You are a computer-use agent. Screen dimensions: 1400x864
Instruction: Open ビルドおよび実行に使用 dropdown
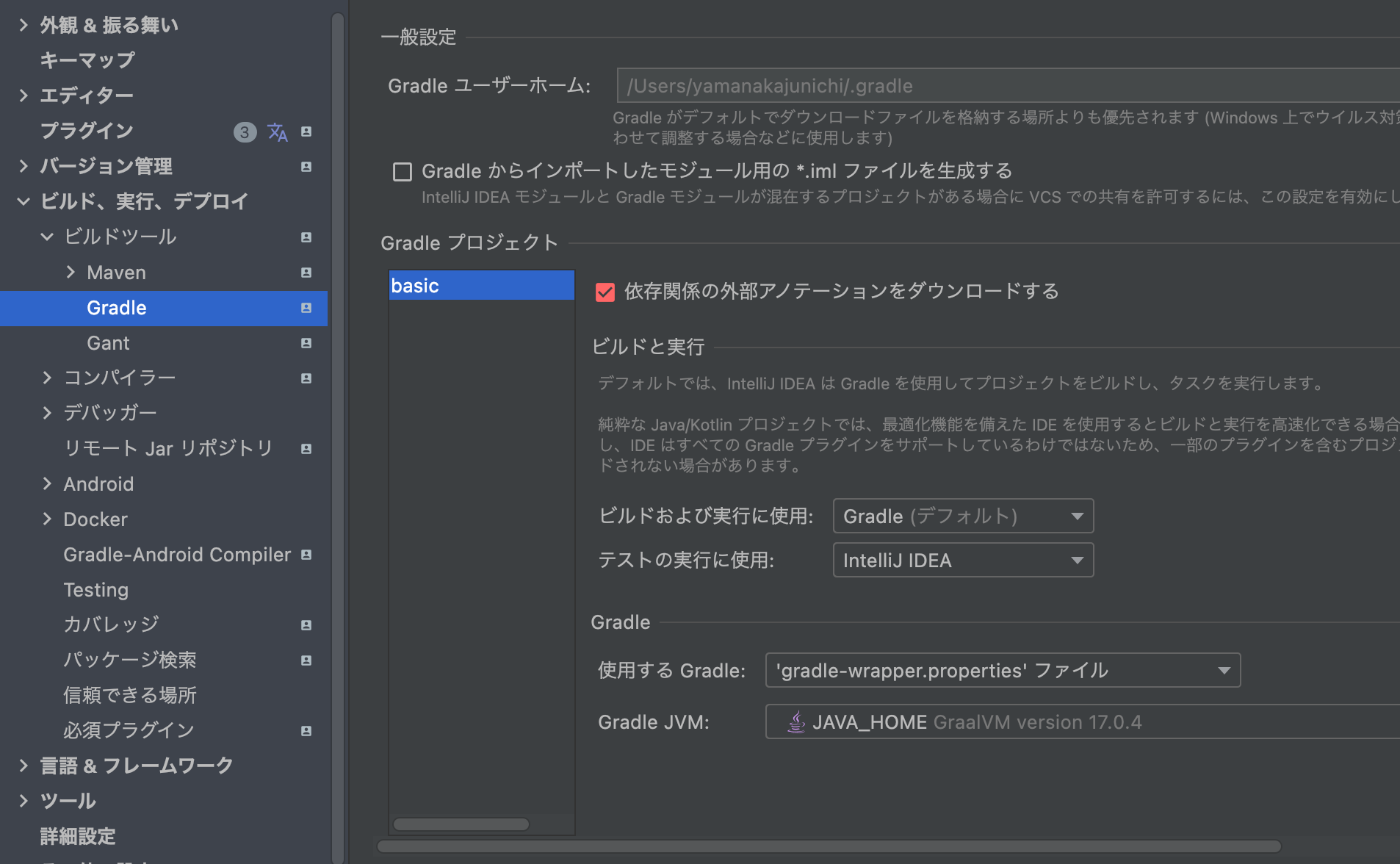click(x=963, y=516)
